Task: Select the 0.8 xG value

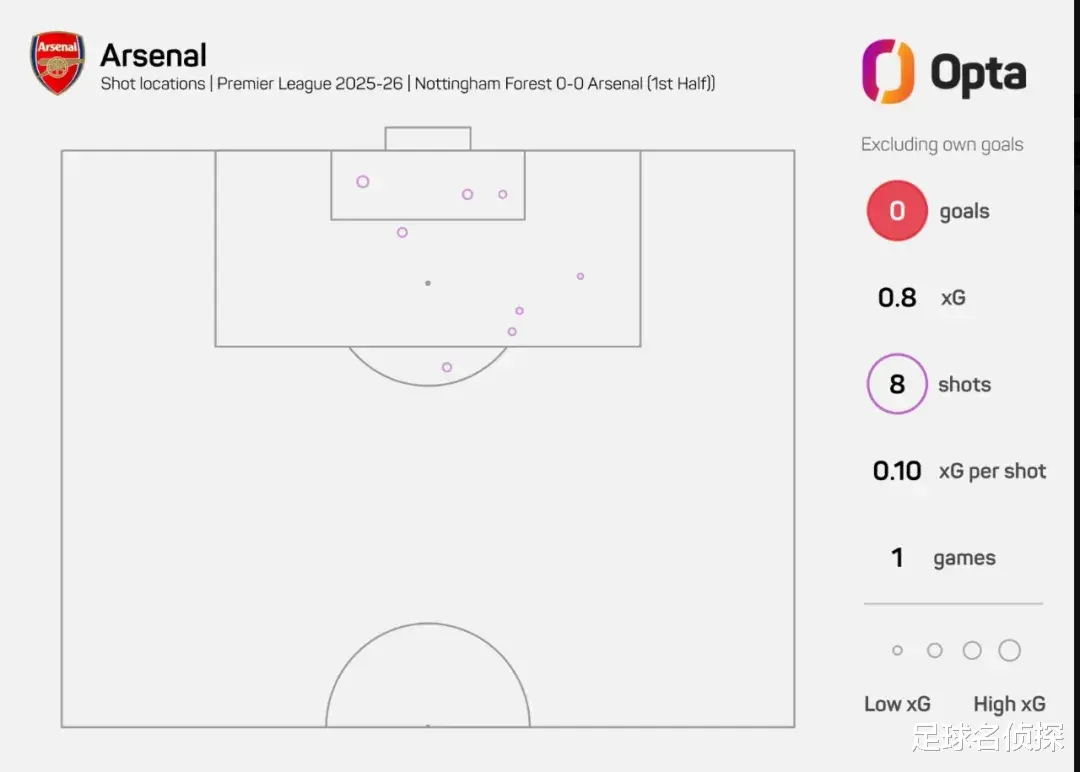Action: point(897,298)
